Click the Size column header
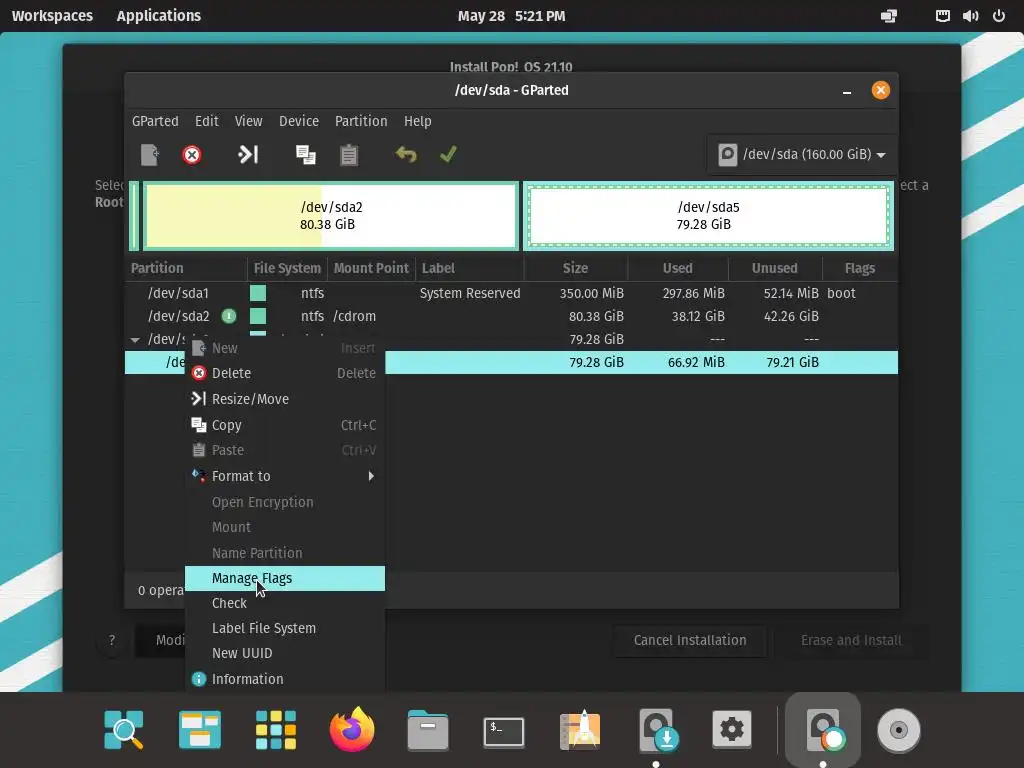 pyautogui.click(x=575, y=268)
